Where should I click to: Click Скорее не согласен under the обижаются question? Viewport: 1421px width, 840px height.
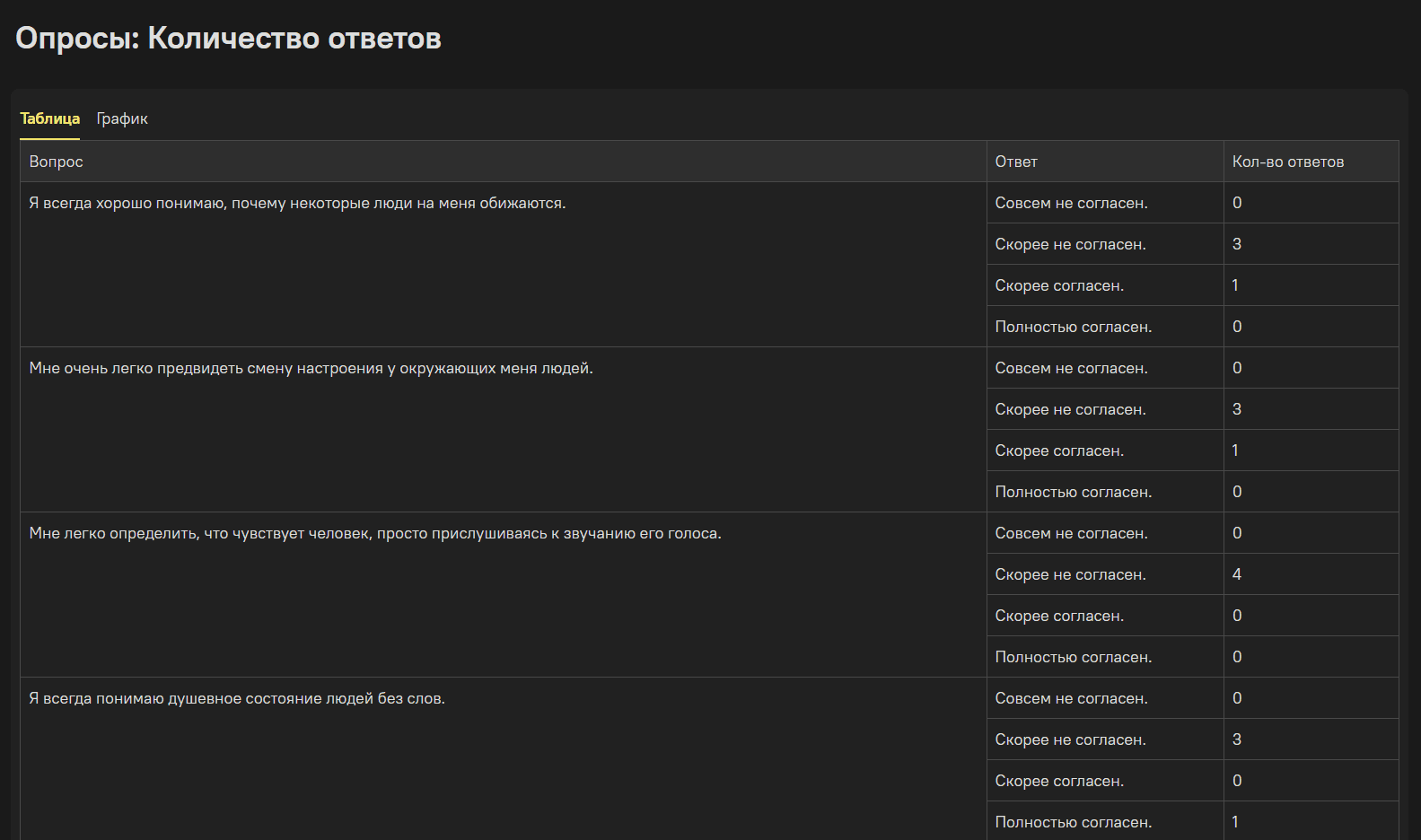pos(1070,244)
